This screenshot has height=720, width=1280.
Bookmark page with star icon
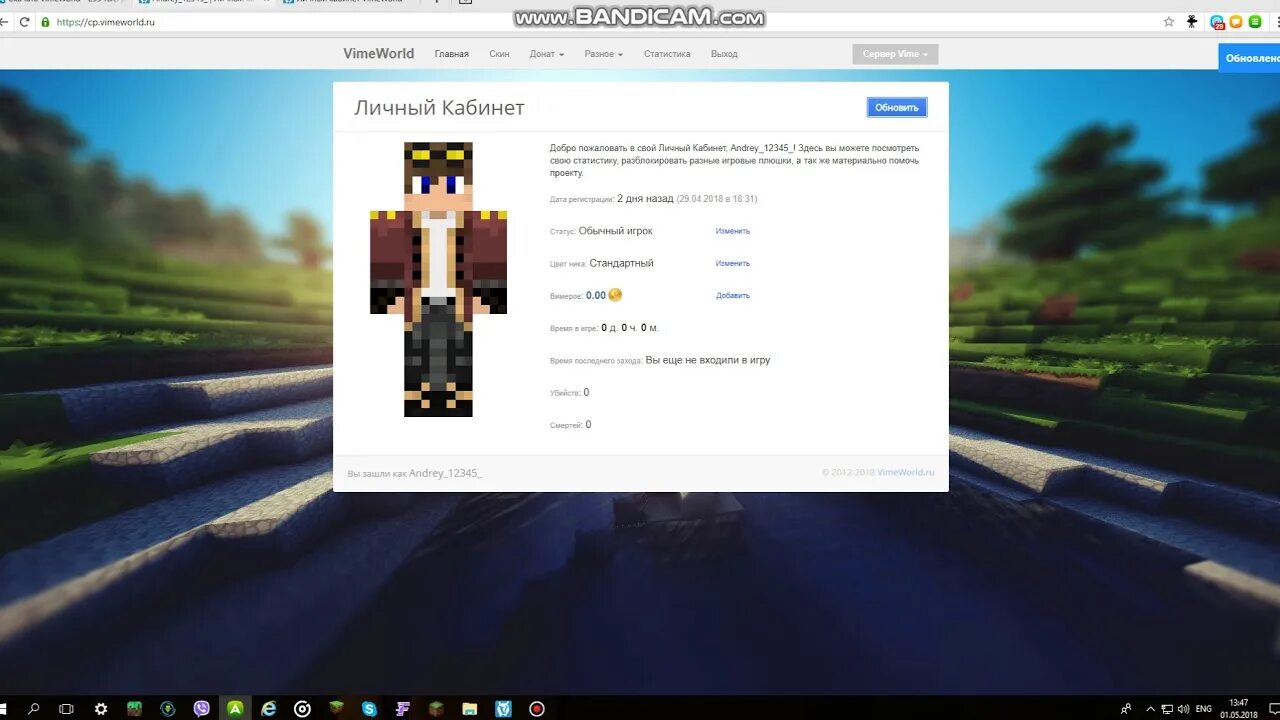pos(1169,22)
